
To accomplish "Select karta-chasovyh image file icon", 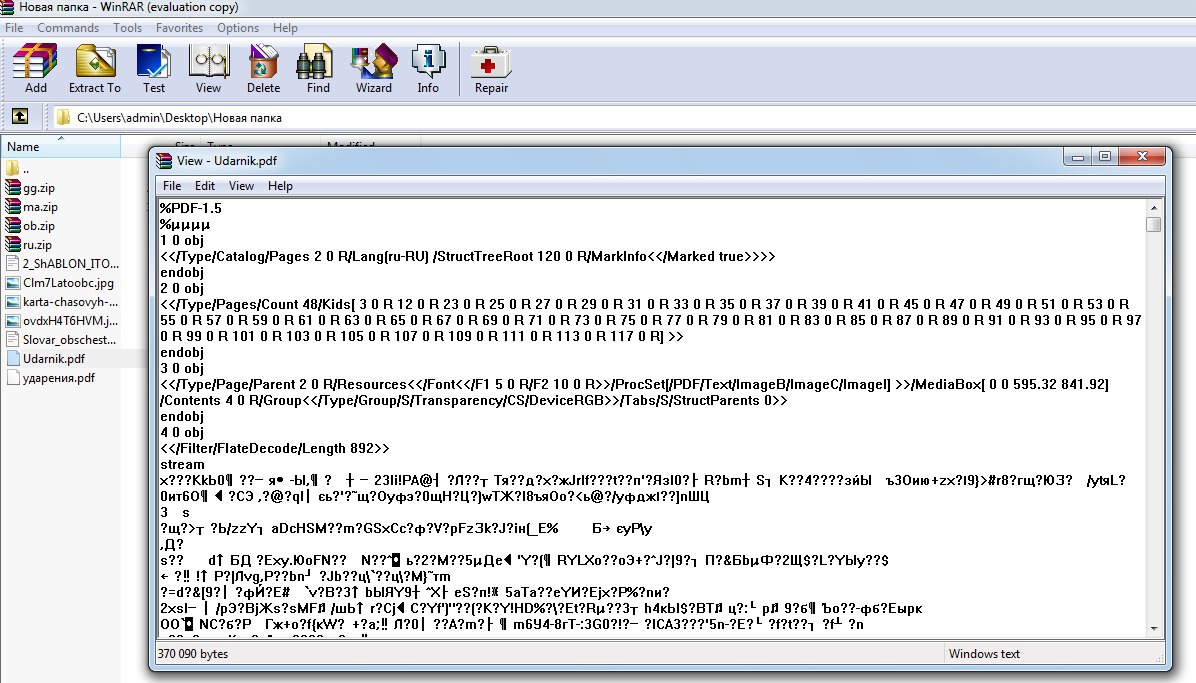I will coord(12,301).
